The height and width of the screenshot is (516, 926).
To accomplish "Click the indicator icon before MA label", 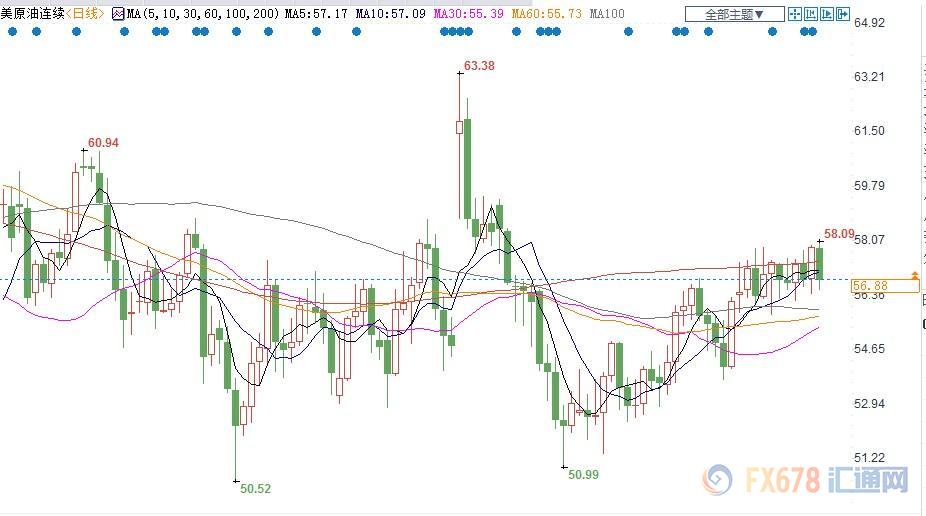I will point(118,14).
